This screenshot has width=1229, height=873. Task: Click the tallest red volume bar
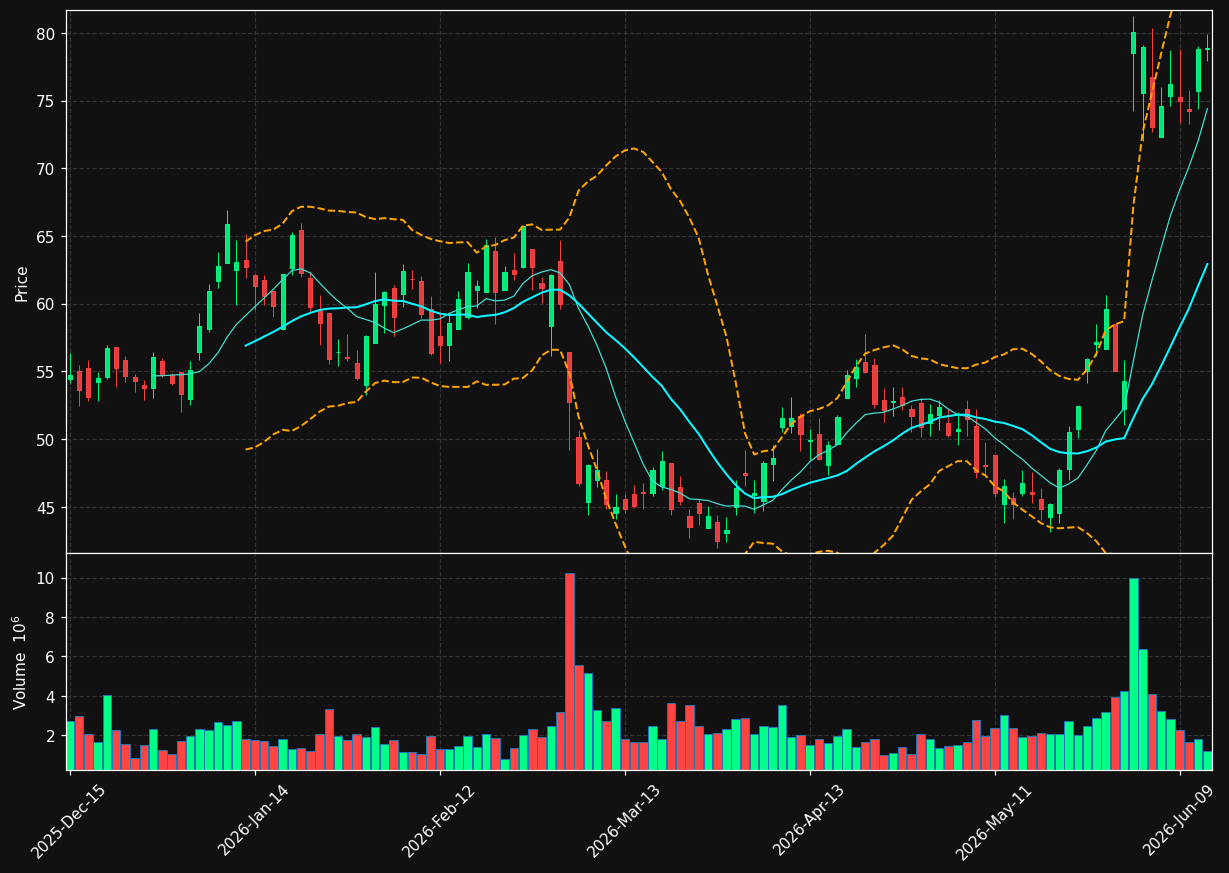tap(569, 671)
